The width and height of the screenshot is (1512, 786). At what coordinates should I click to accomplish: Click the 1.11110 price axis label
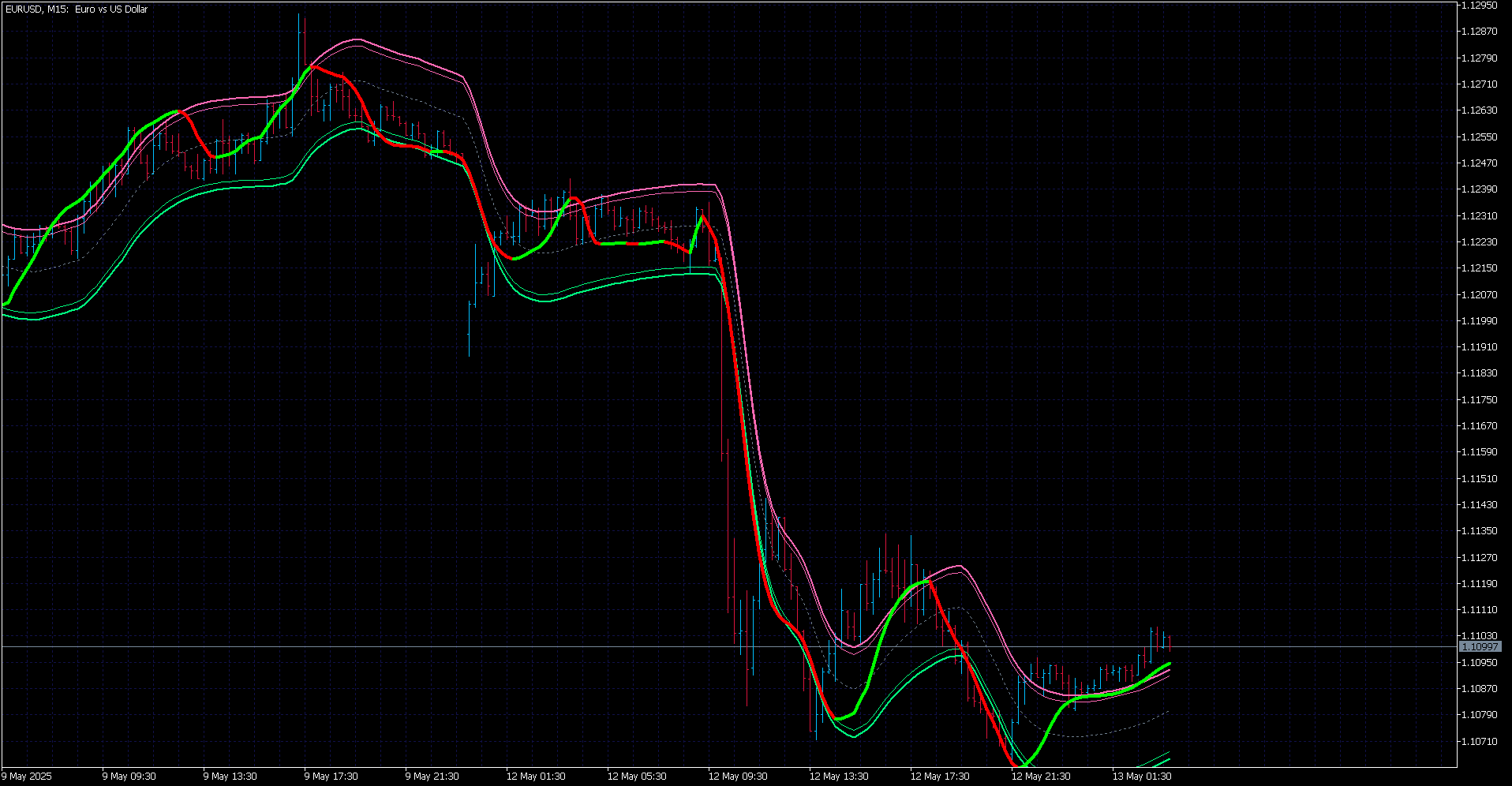point(1480,610)
